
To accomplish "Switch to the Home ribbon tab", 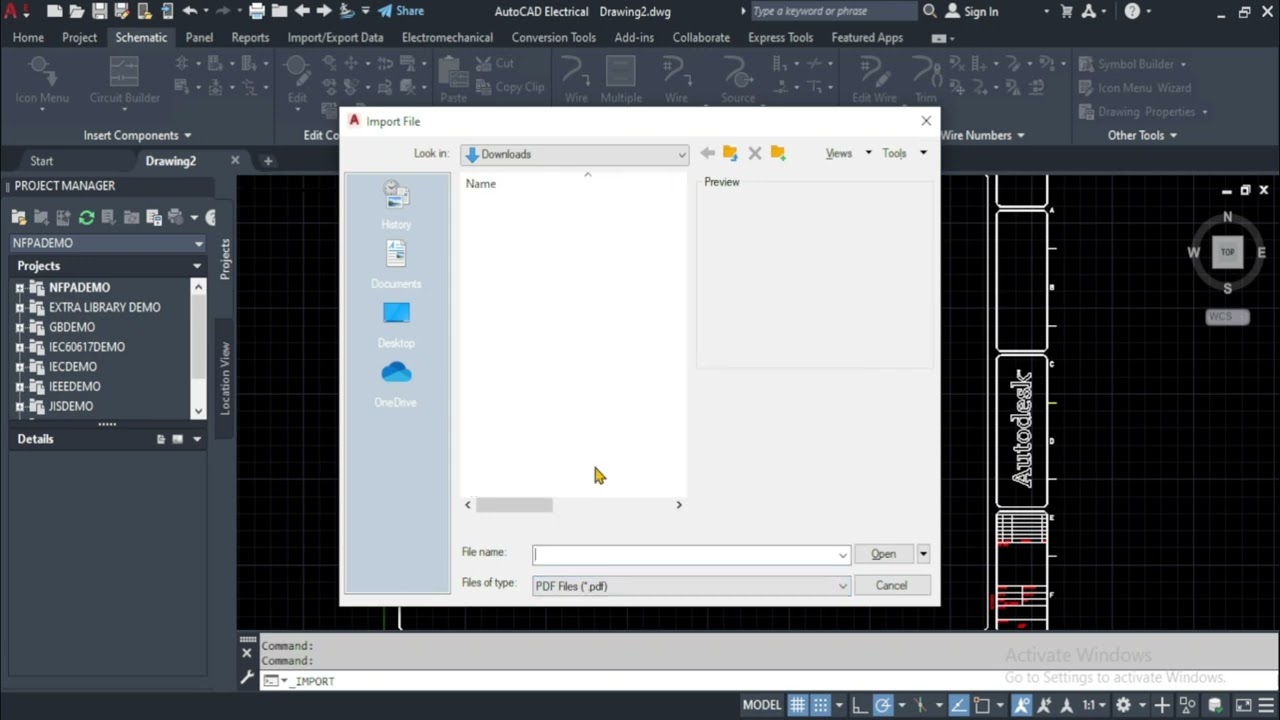I will [28, 37].
